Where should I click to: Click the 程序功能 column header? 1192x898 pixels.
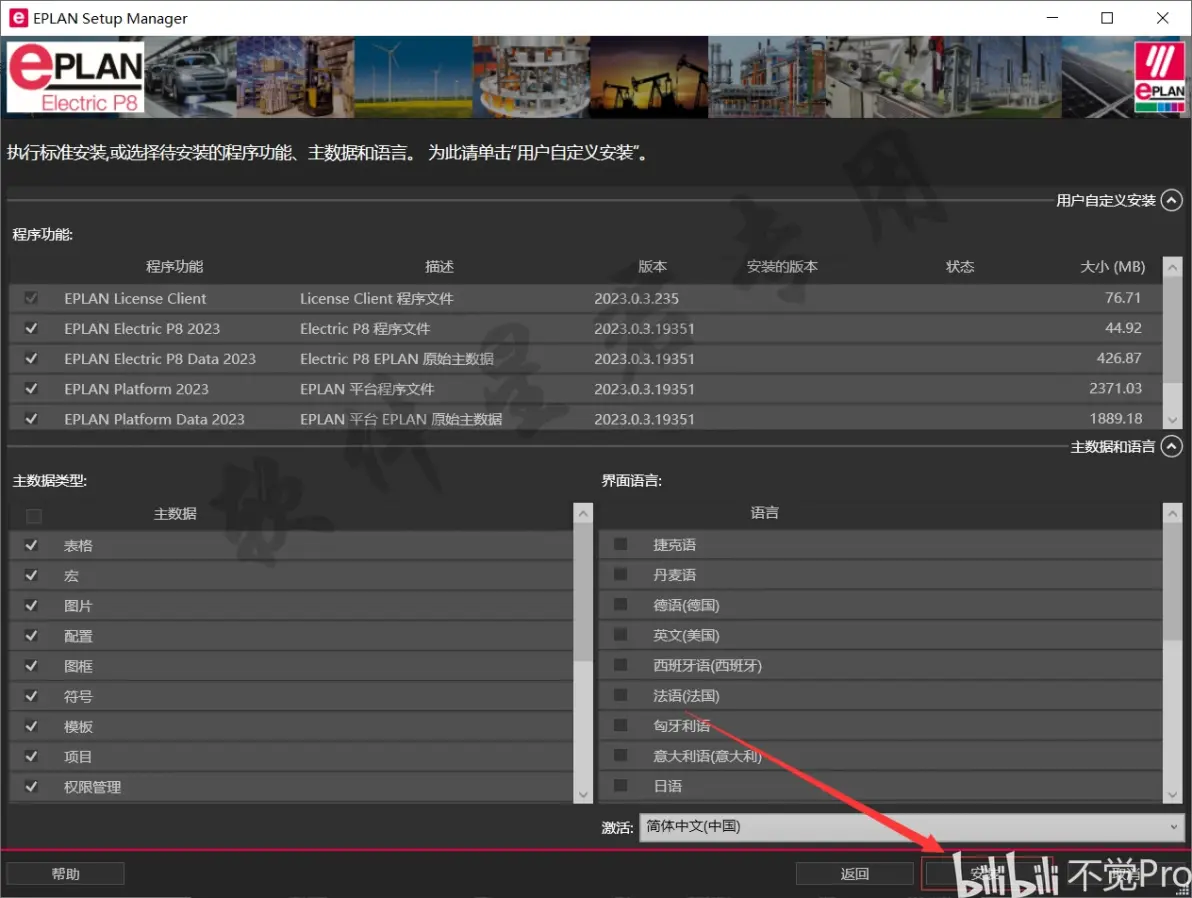tap(174, 267)
